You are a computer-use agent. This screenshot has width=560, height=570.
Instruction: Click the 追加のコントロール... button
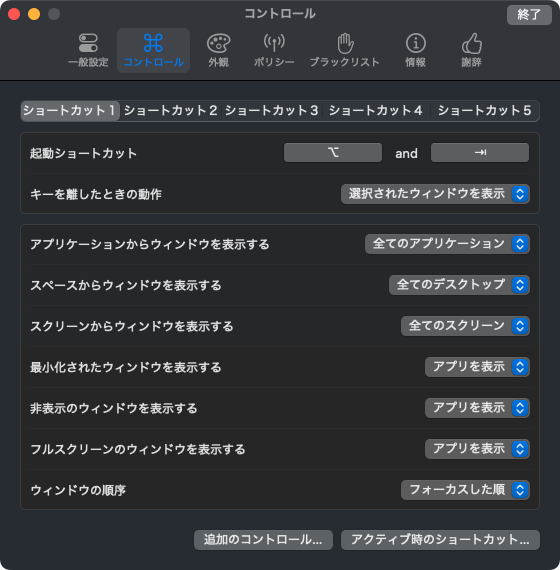pos(263,540)
